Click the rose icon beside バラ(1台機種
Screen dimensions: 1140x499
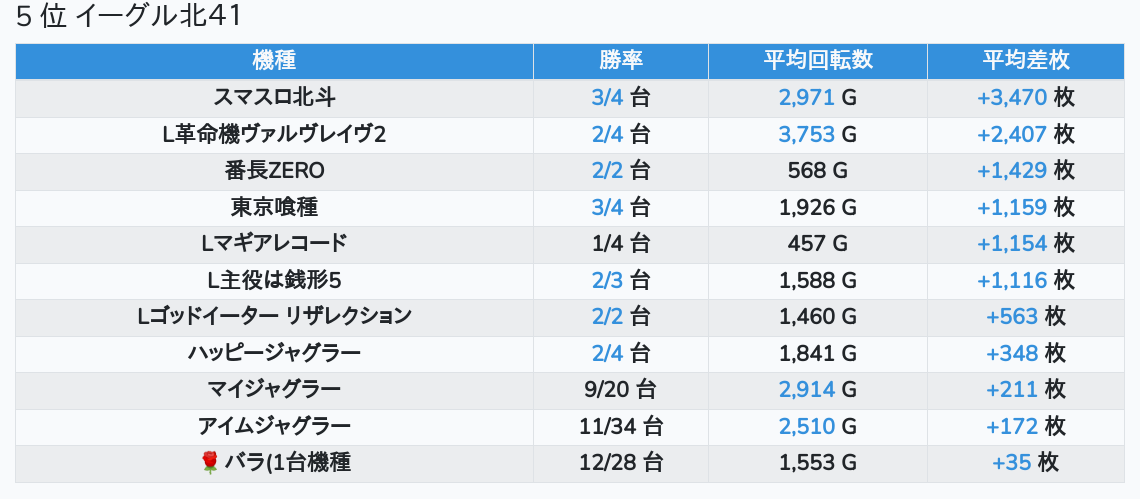point(209,462)
